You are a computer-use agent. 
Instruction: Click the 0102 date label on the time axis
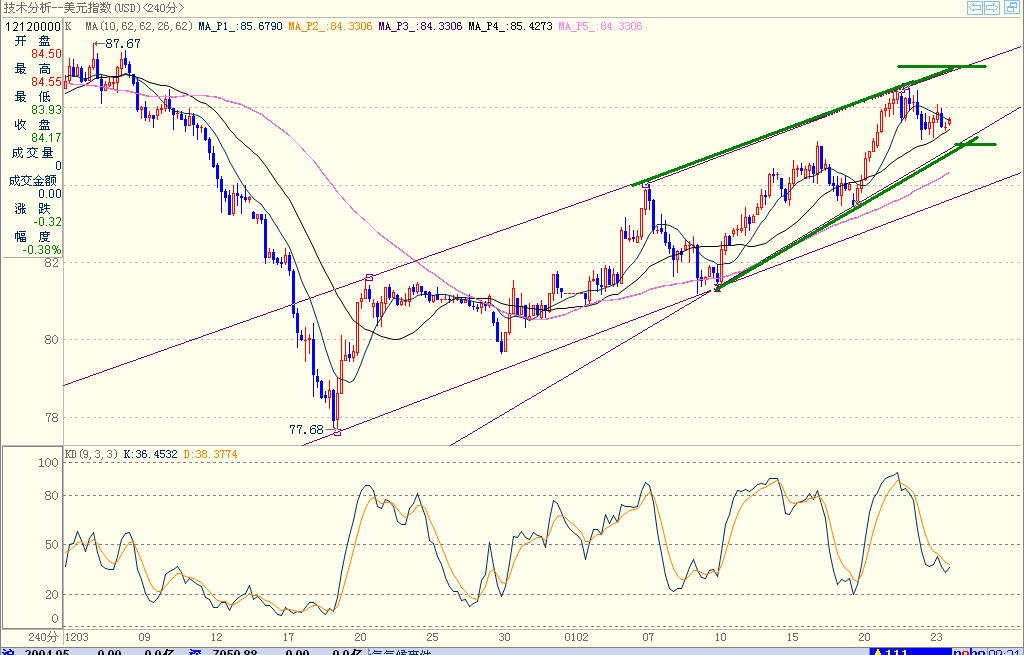coord(576,637)
